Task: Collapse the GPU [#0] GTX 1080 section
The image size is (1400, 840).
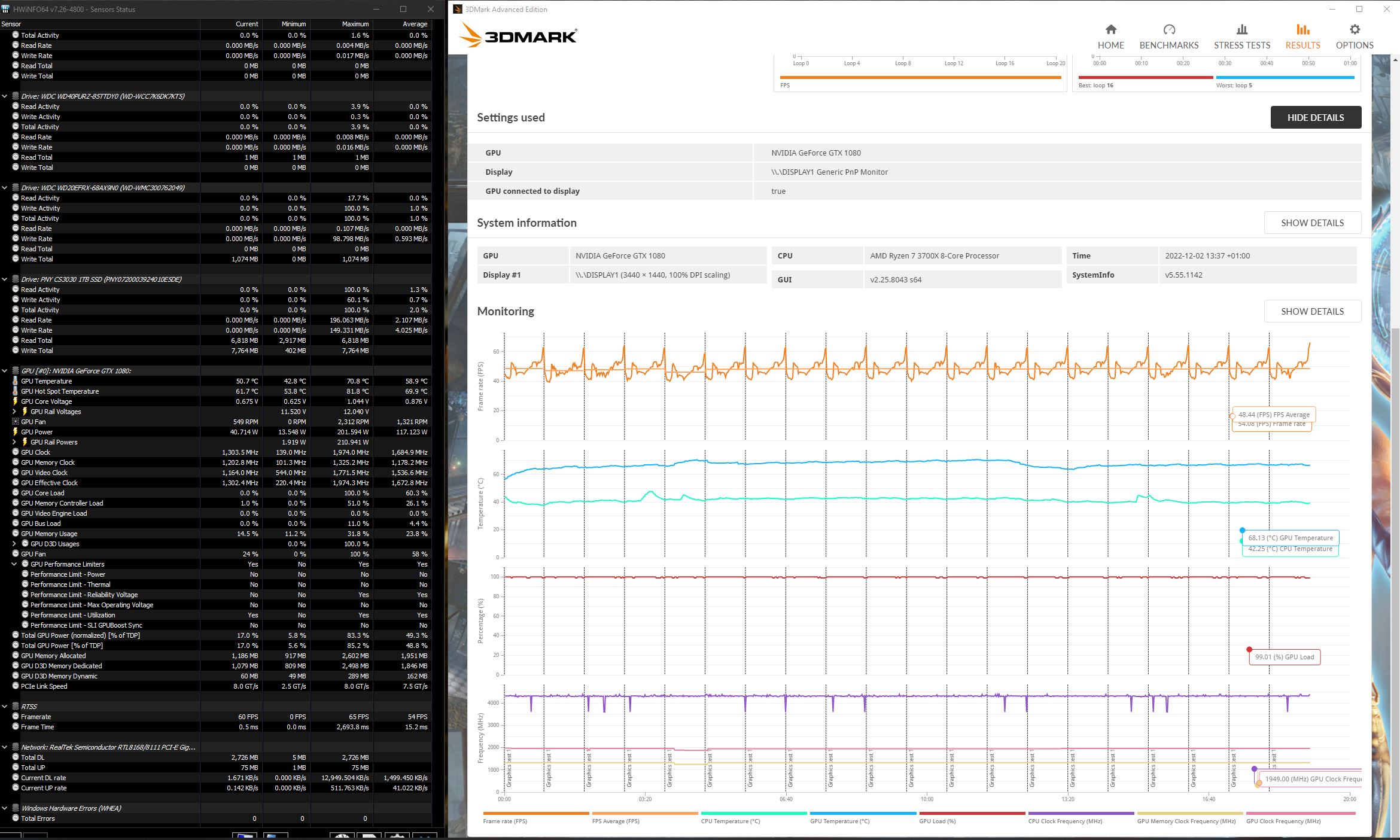Action: coord(5,371)
